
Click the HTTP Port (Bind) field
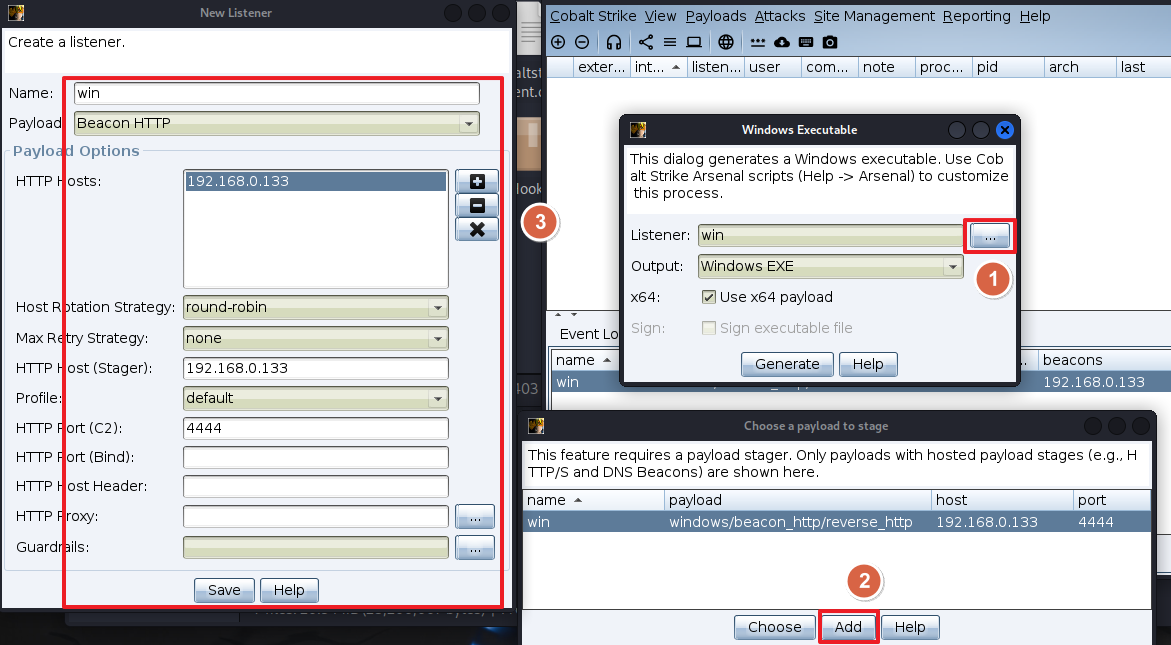coord(316,458)
